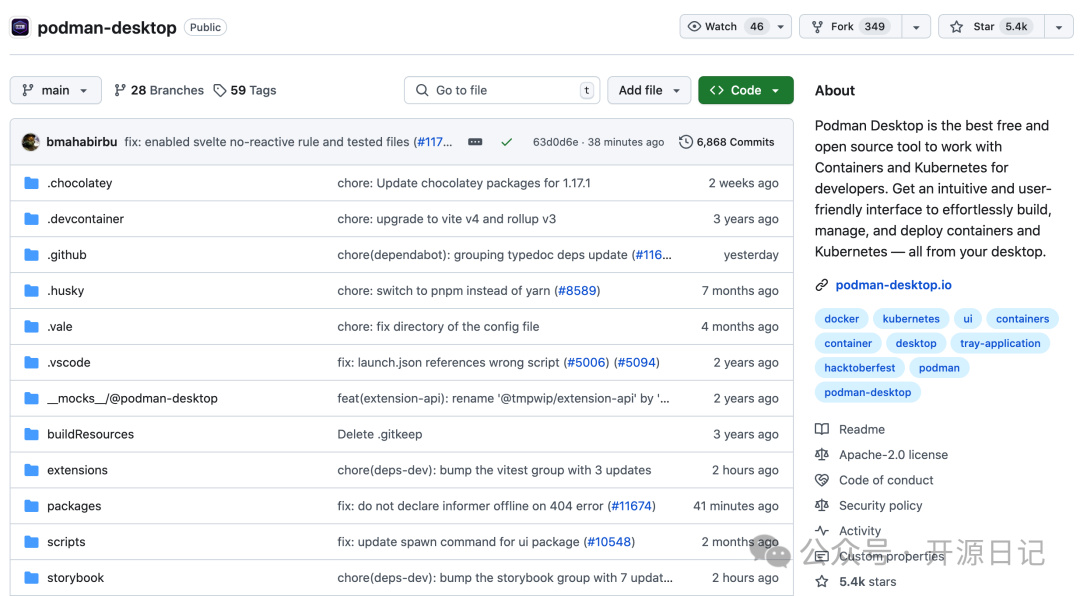Select the kubernetes topic tag
1080x596 pixels.
tap(911, 319)
